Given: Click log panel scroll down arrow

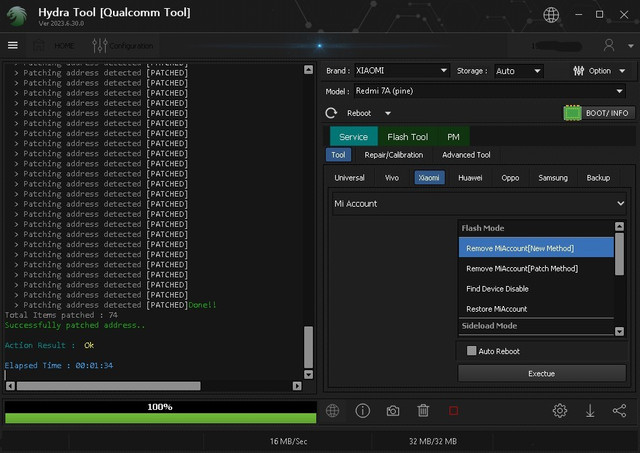Looking at the screenshot, I should (309, 374).
